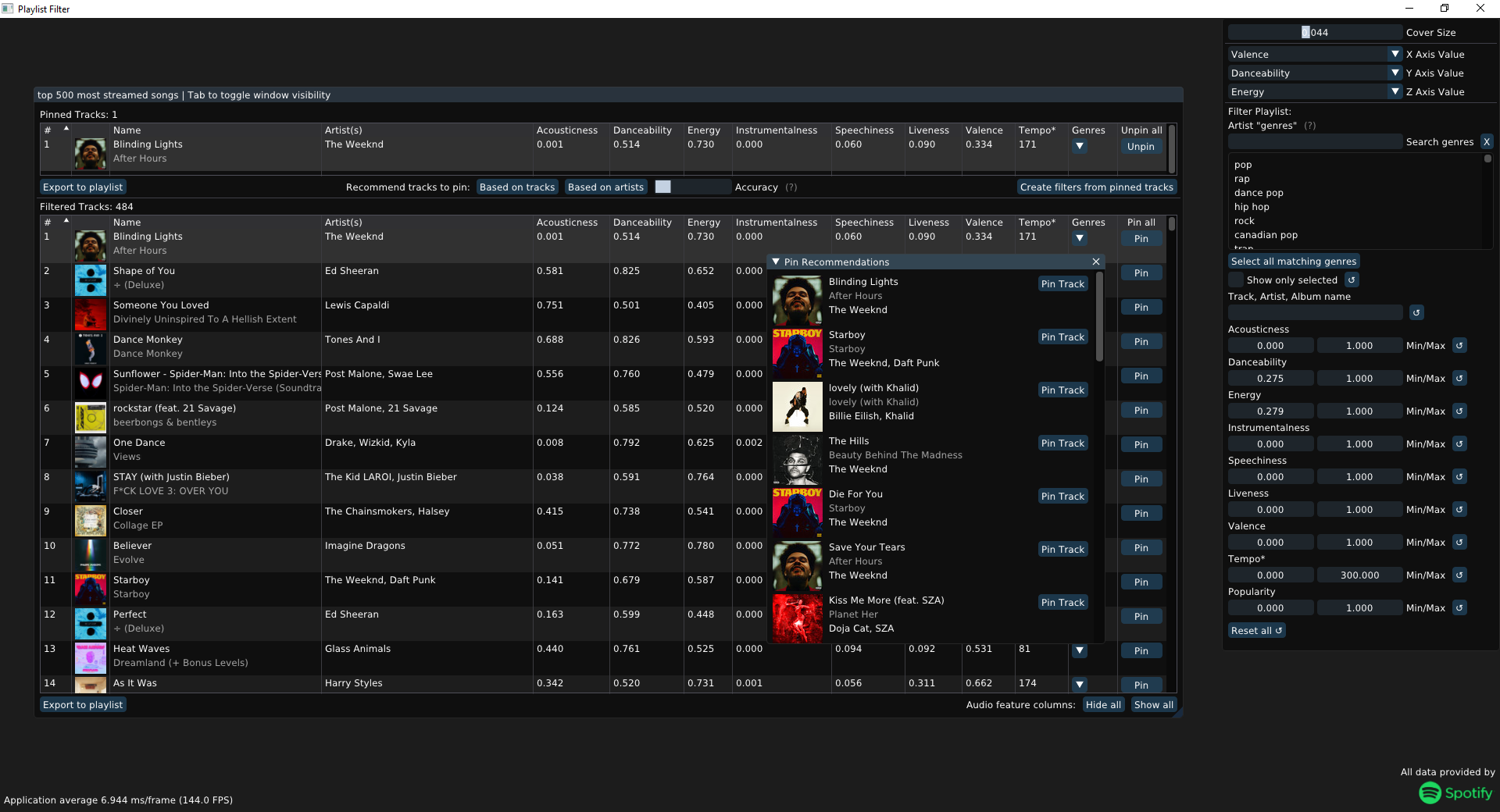Click the Sunflower album cover thumbnail
The image size is (1500, 812).
(91, 383)
